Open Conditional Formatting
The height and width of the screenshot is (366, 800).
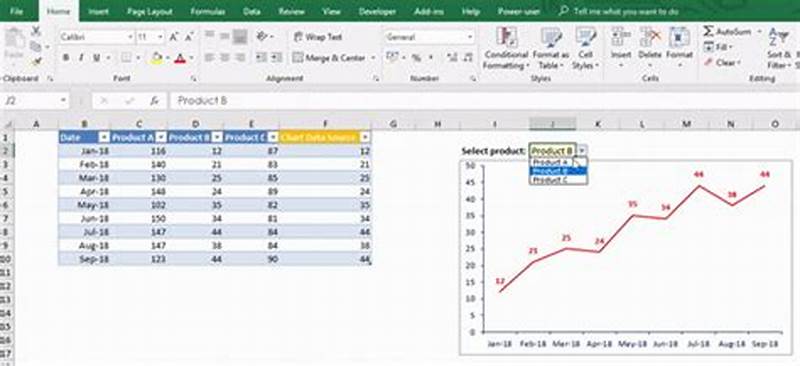point(506,48)
